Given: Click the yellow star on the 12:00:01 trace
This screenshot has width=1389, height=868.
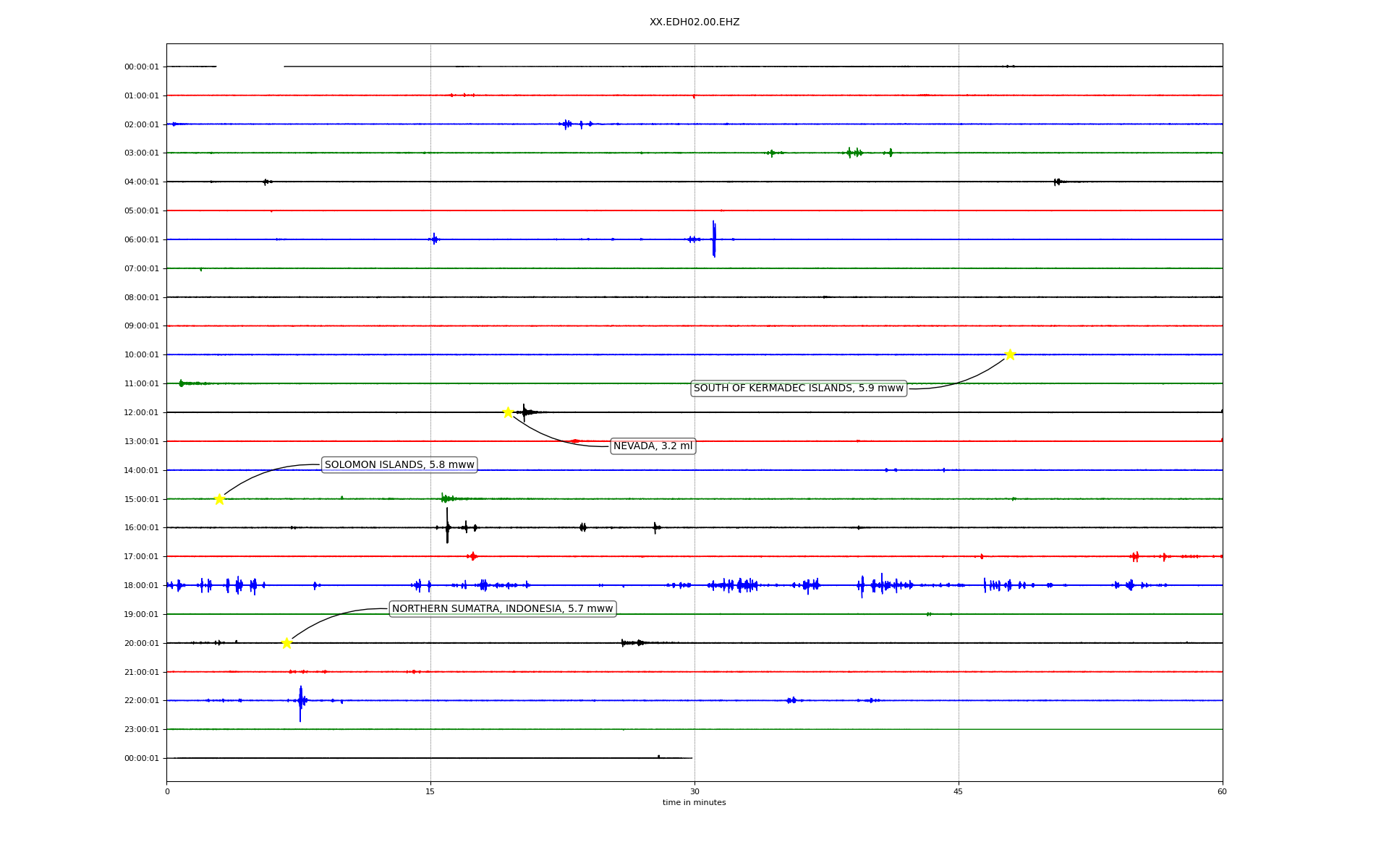Looking at the screenshot, I should point(508,412).
